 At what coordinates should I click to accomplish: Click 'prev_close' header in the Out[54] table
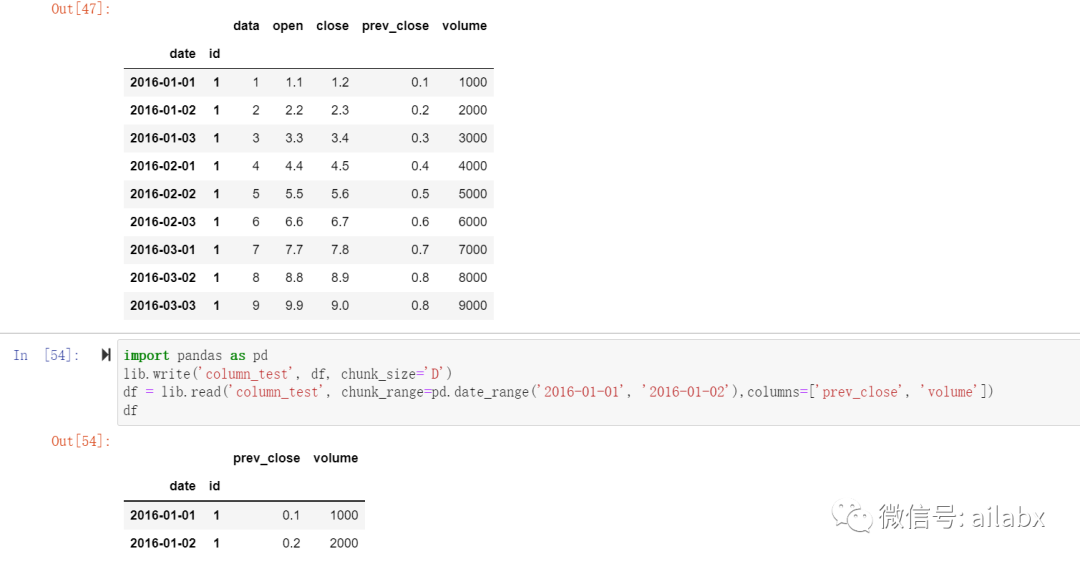pyautogui.click(x=267, y=459)
